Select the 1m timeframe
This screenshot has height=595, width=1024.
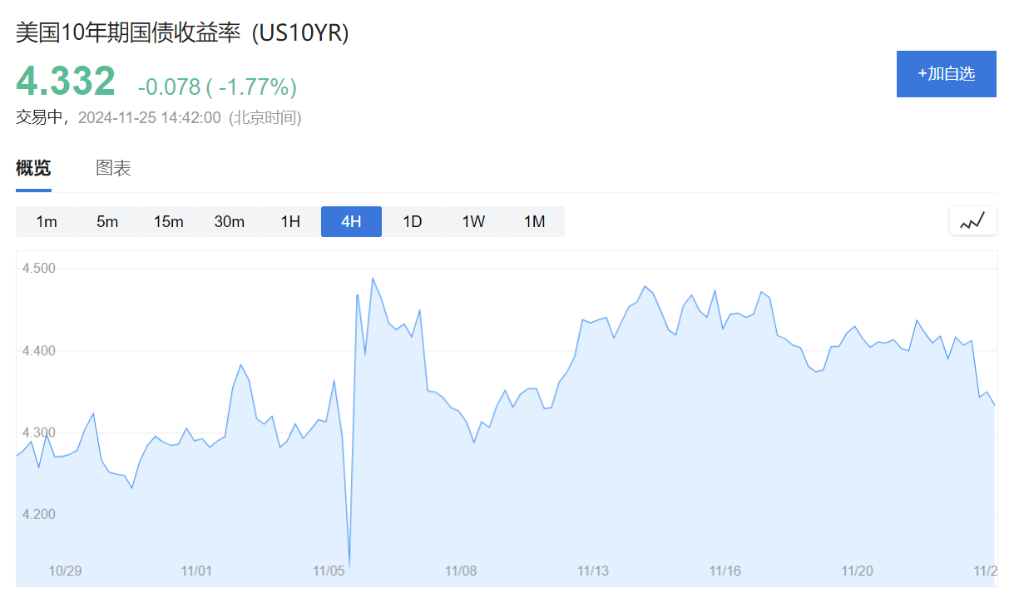tap(46, 222)
